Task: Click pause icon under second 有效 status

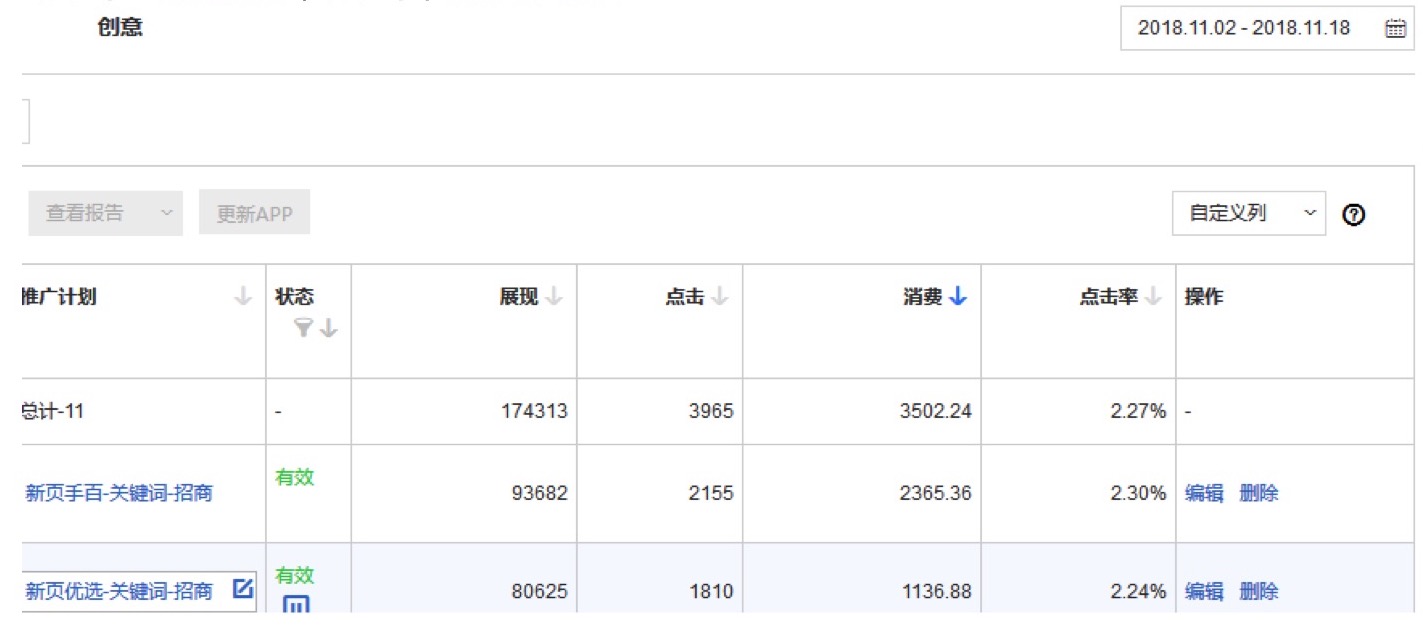Action: [295, 604]
